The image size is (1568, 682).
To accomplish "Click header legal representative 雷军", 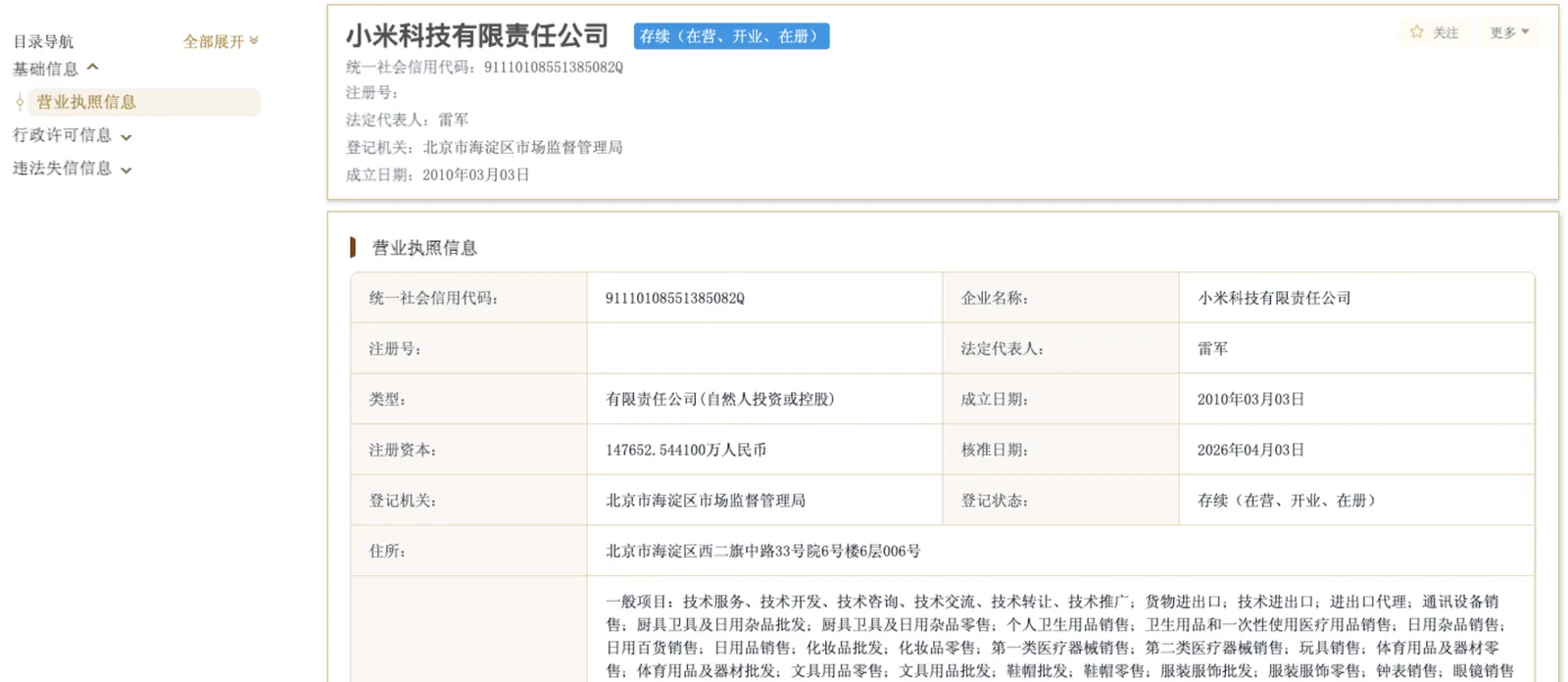I will [x=453, y=120].
